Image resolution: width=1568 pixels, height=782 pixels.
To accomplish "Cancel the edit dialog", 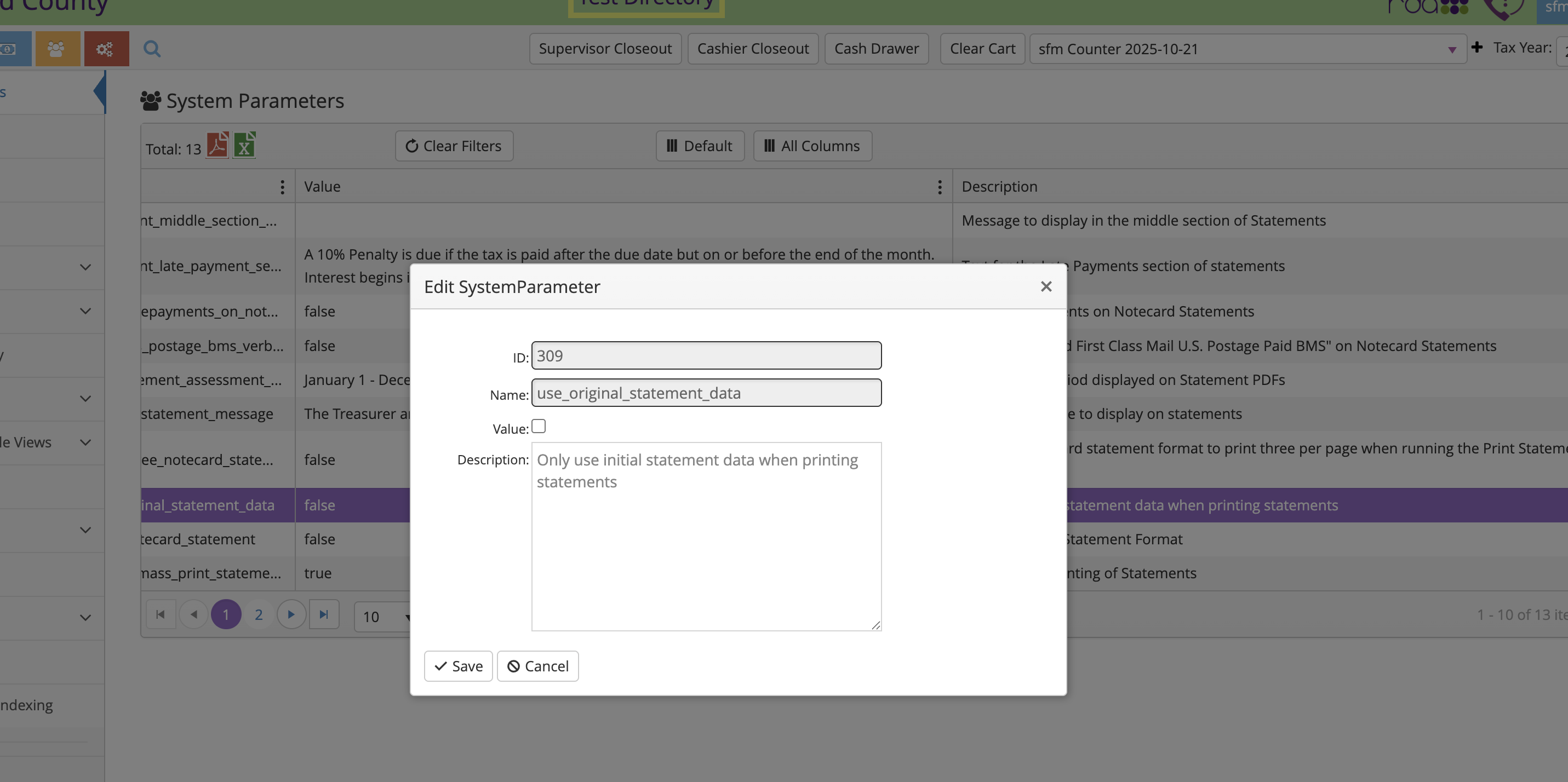I will click(537, 666).
